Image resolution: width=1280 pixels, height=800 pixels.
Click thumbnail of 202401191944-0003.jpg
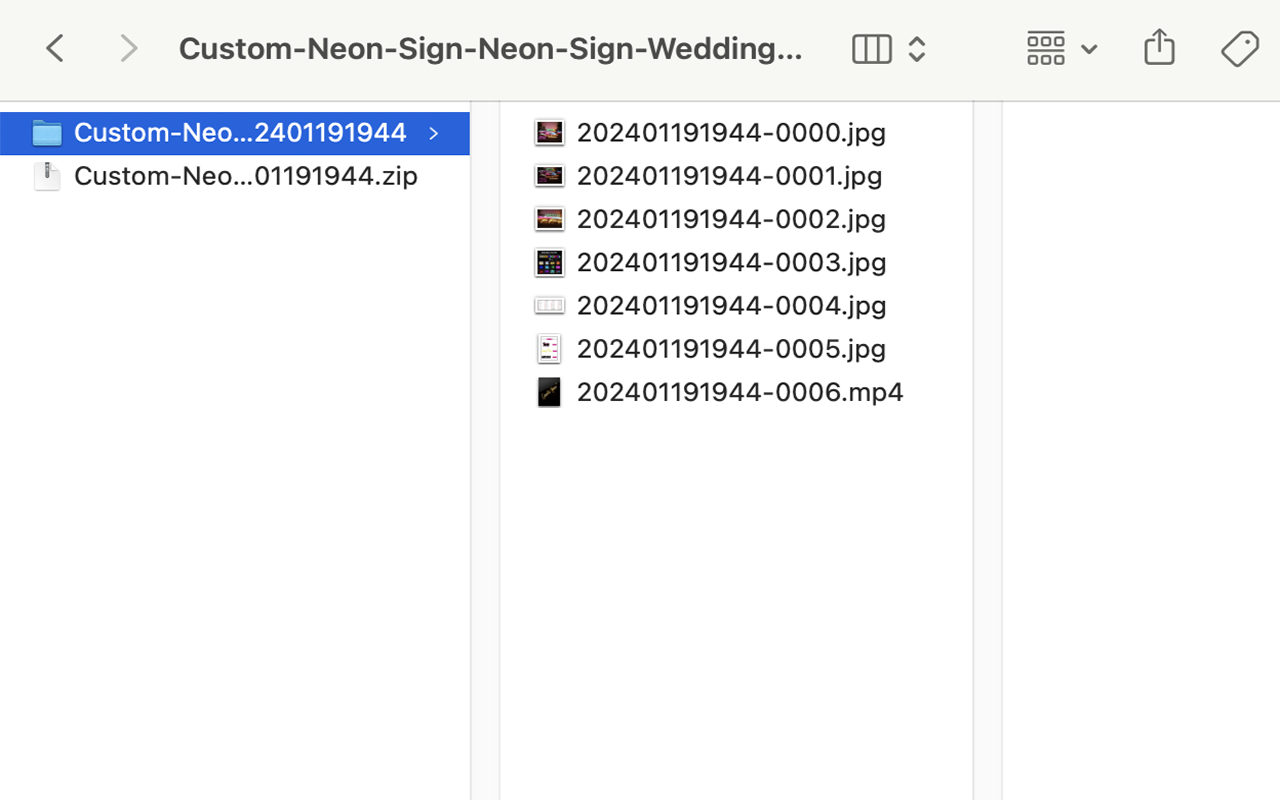(x=549, y=262)
